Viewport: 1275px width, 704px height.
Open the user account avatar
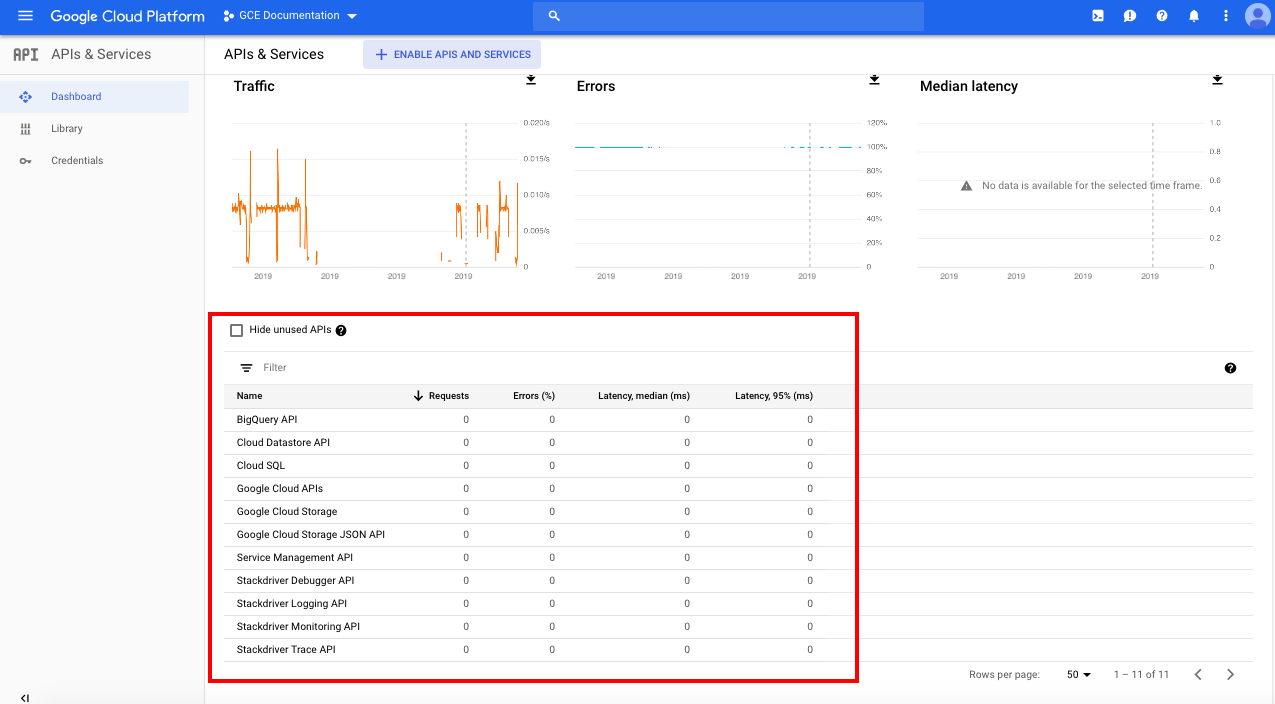coord(1257,16)
